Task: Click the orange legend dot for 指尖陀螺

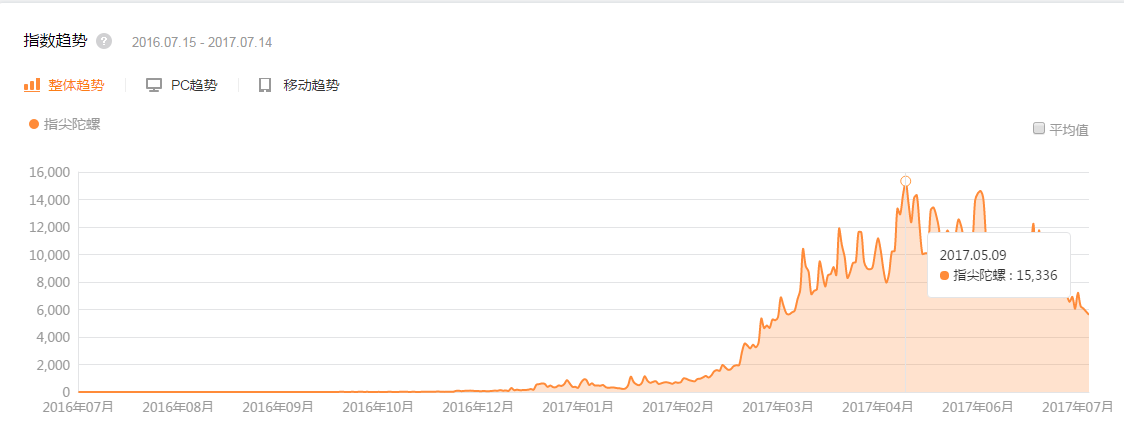Action: tap(34, 124)
